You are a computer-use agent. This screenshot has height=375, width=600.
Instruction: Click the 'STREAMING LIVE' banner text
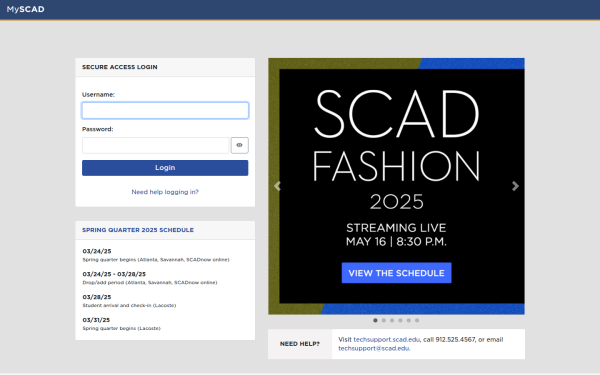tap(396, 228)
